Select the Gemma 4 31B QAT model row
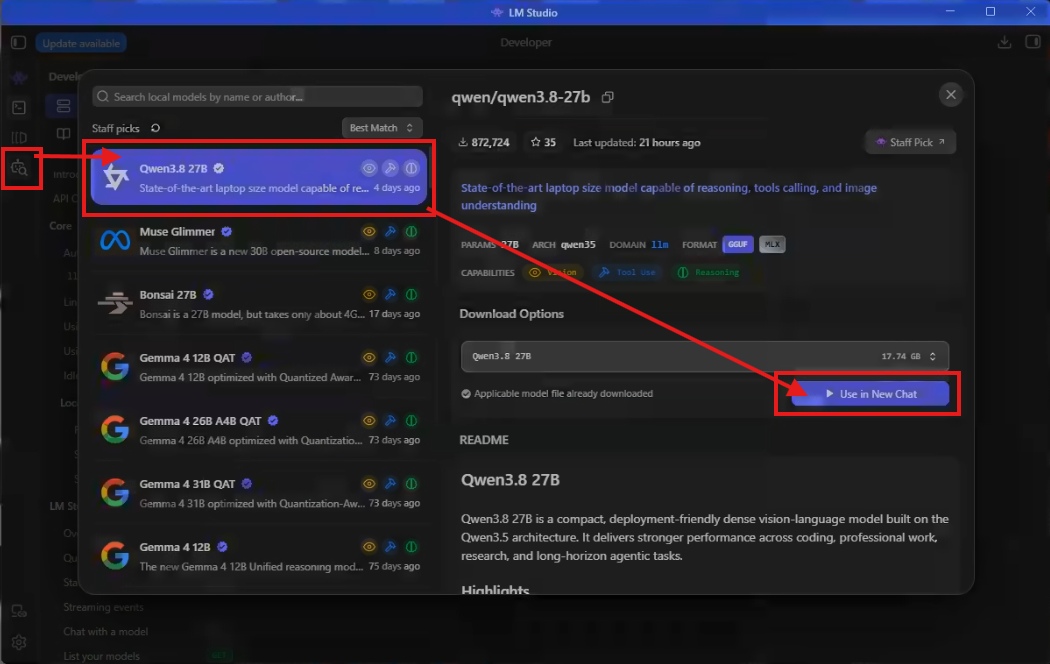This screenshot has height=664, width=1050. [258, 493]
